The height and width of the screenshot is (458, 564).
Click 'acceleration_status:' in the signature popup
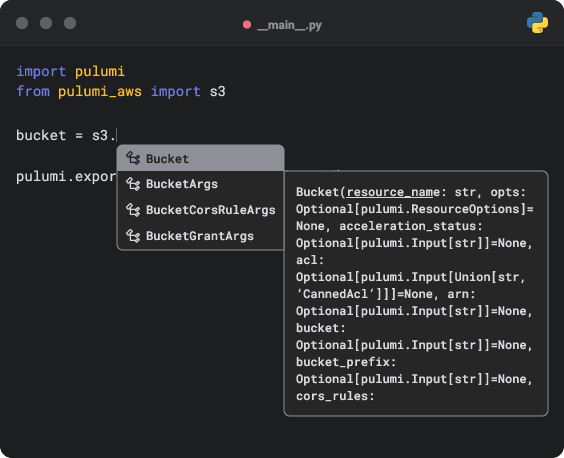pyautogui.click(x=411, y=226)
